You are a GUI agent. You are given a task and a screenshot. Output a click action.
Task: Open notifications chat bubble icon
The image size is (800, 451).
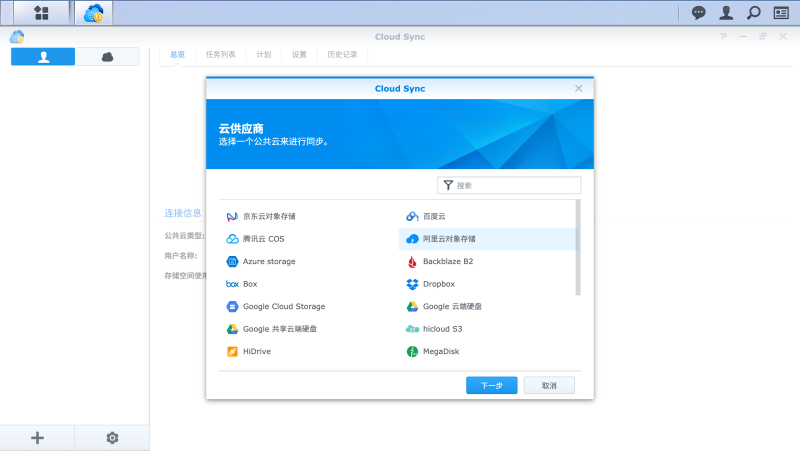(698, 13)
